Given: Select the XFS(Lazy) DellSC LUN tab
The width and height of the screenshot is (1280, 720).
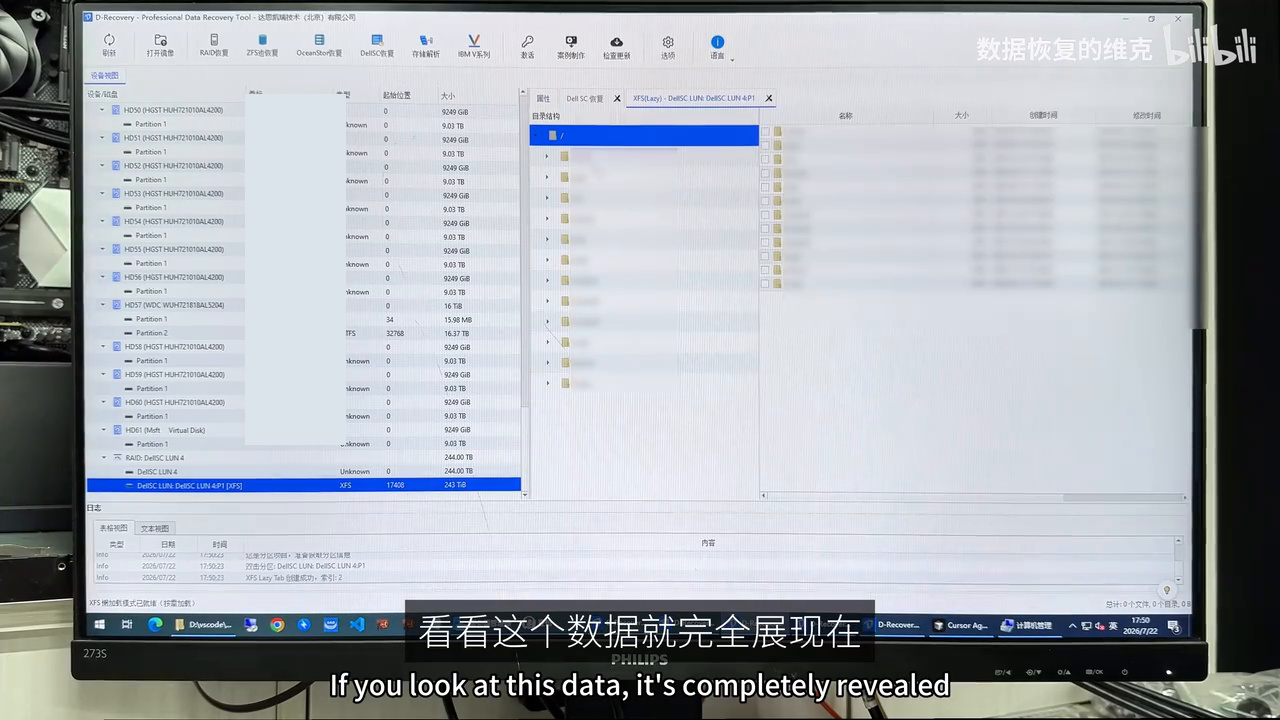Looking at the screenshot, I should pyautogui.click(x=694, y=98).
